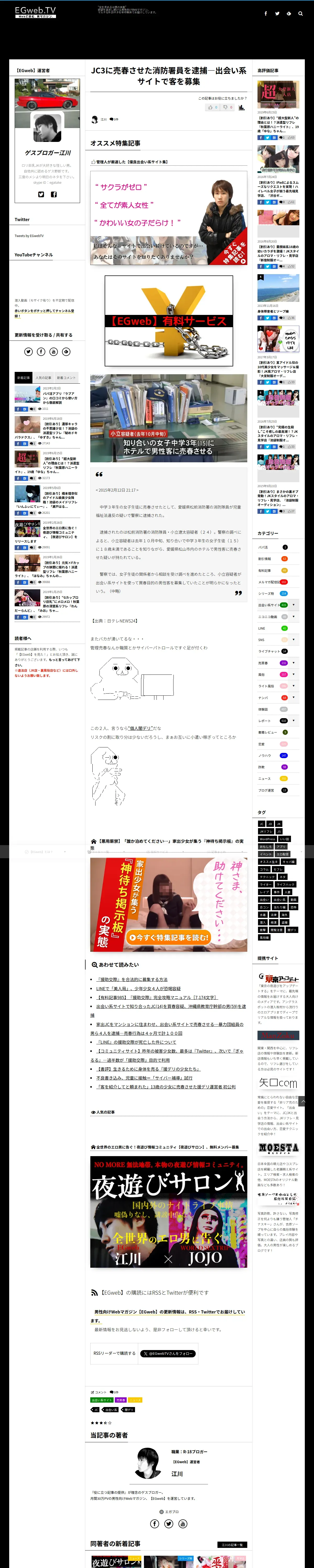Screen dimensions: 314x1568
Task: Click the EGweb.TV site logo
Action: (x=35, y=12)
